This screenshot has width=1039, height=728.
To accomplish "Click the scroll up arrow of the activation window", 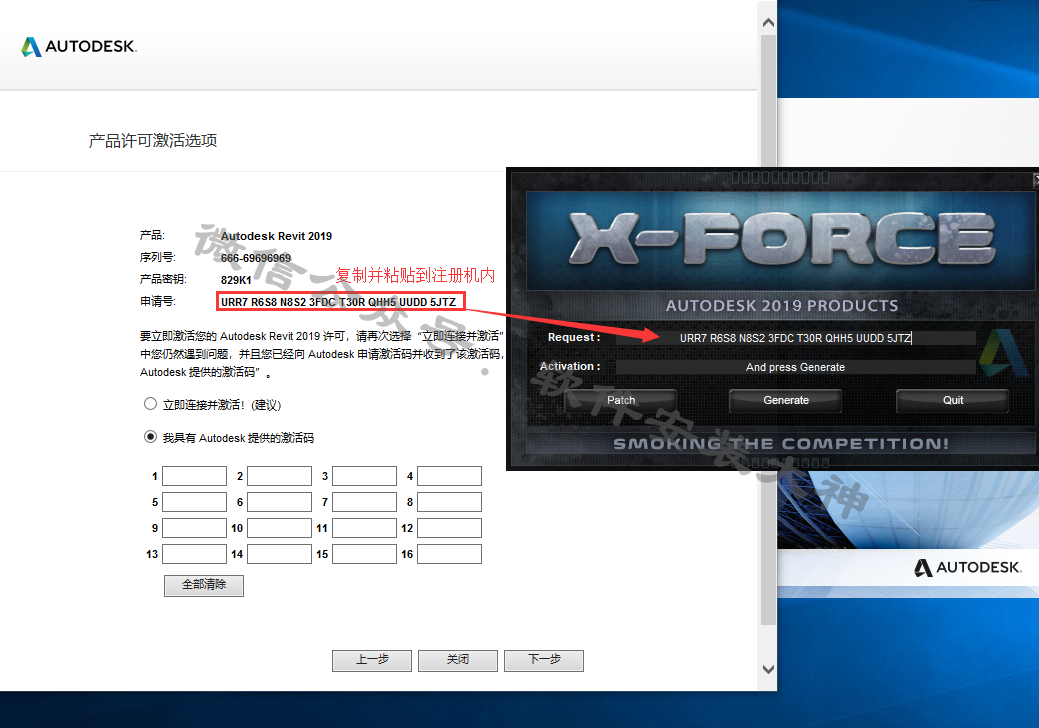I will click(768, 23).
